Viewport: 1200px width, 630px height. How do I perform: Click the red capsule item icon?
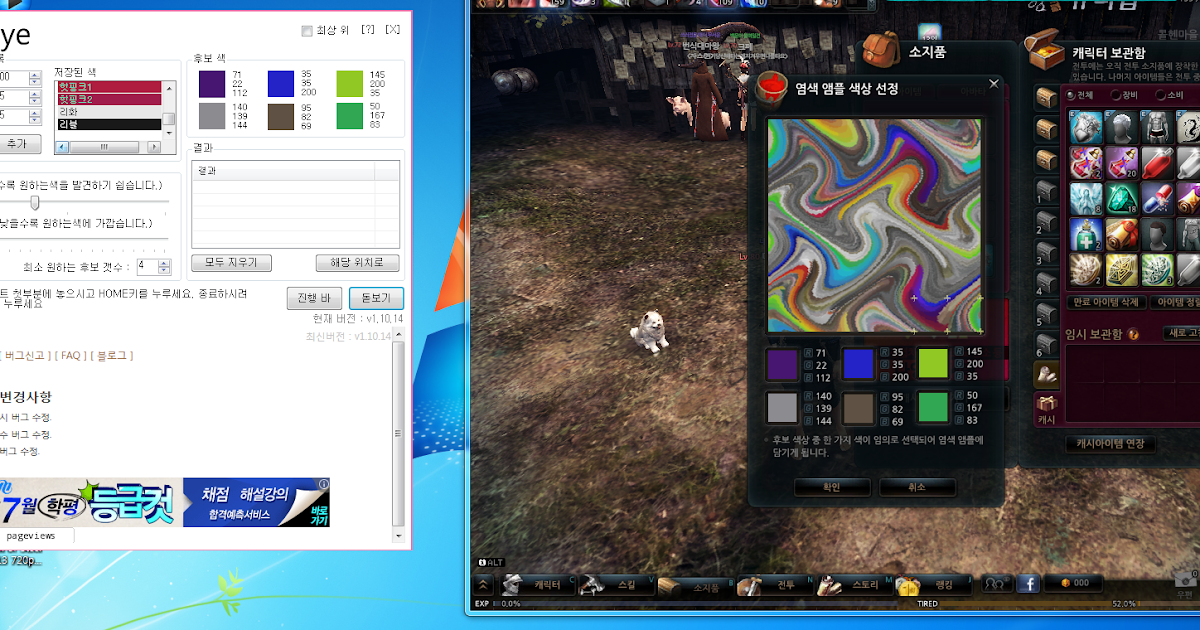coord(1158,163)
